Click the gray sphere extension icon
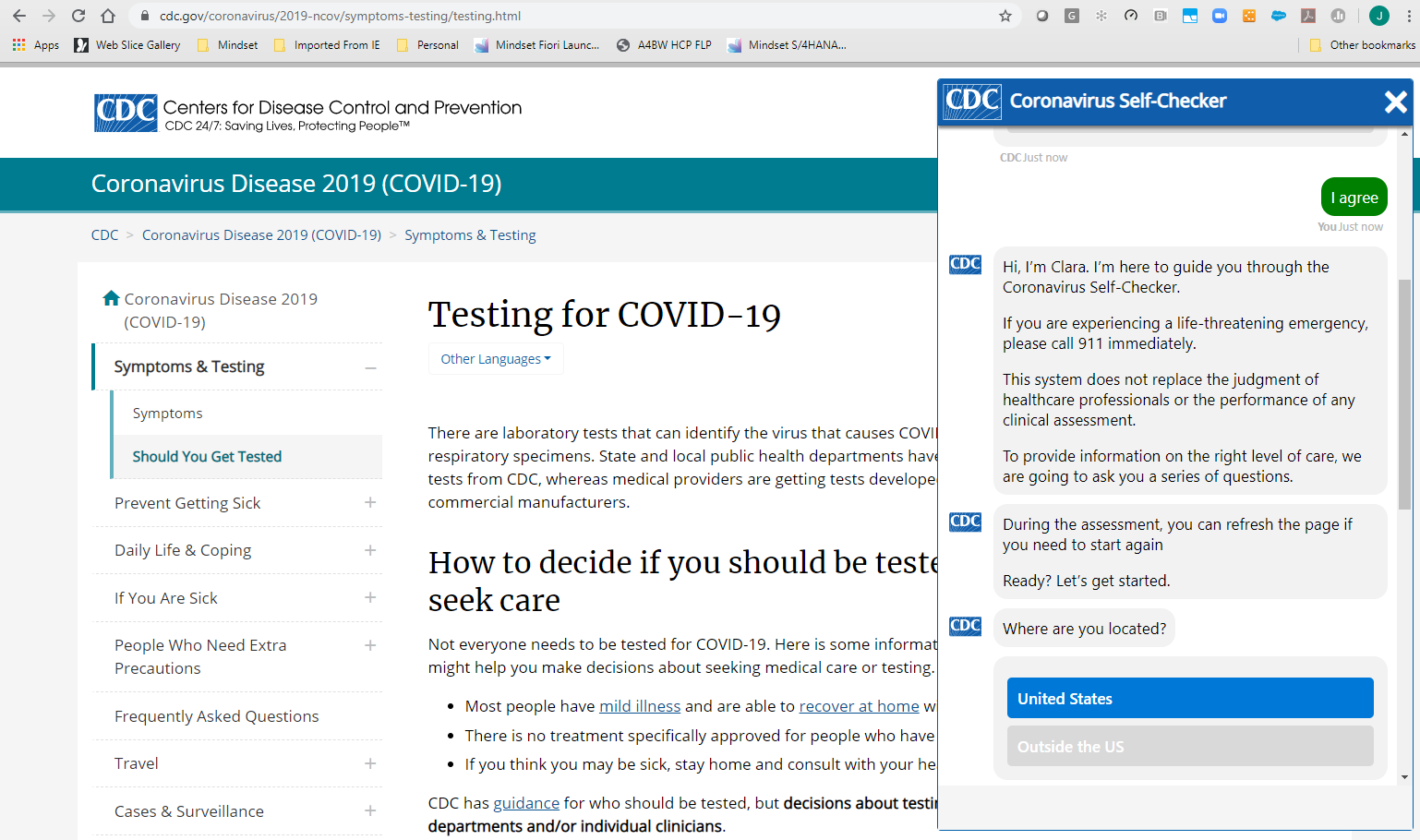 1042,16
